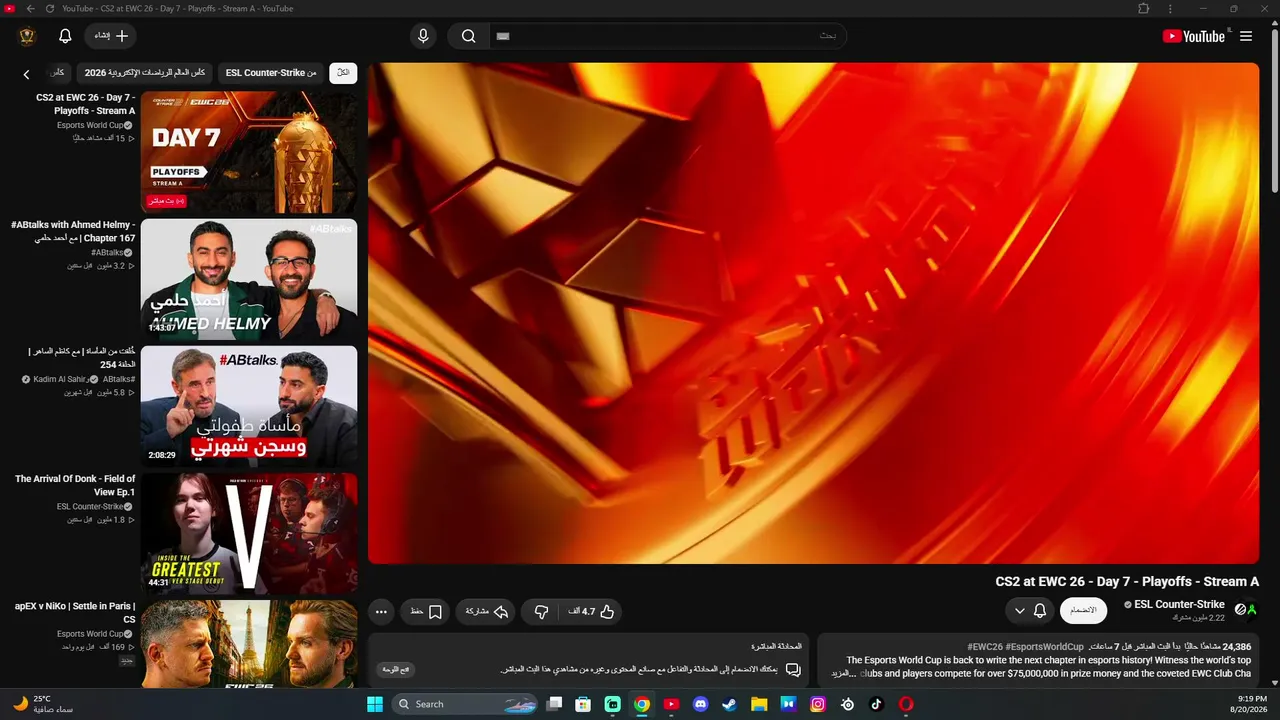Open File Explorer from the taskbar
The height and width of the screenshot is (720, 1280).
[759, 704]
